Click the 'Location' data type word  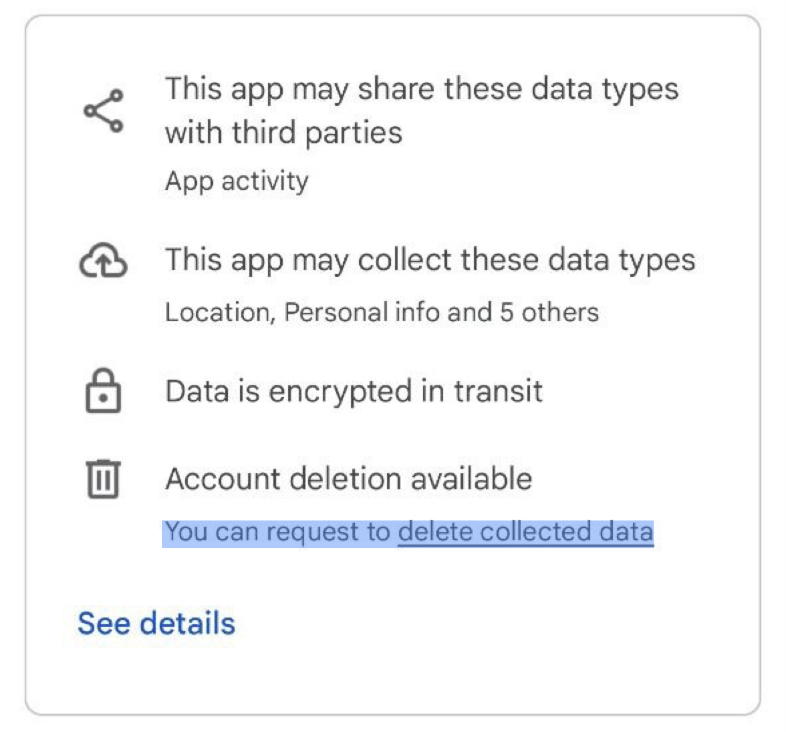(x=219, y=312)
